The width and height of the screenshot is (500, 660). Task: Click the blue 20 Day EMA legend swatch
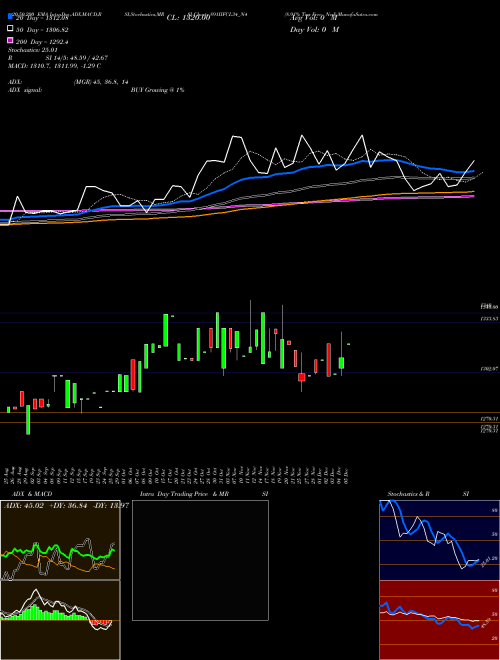point(10,17)
